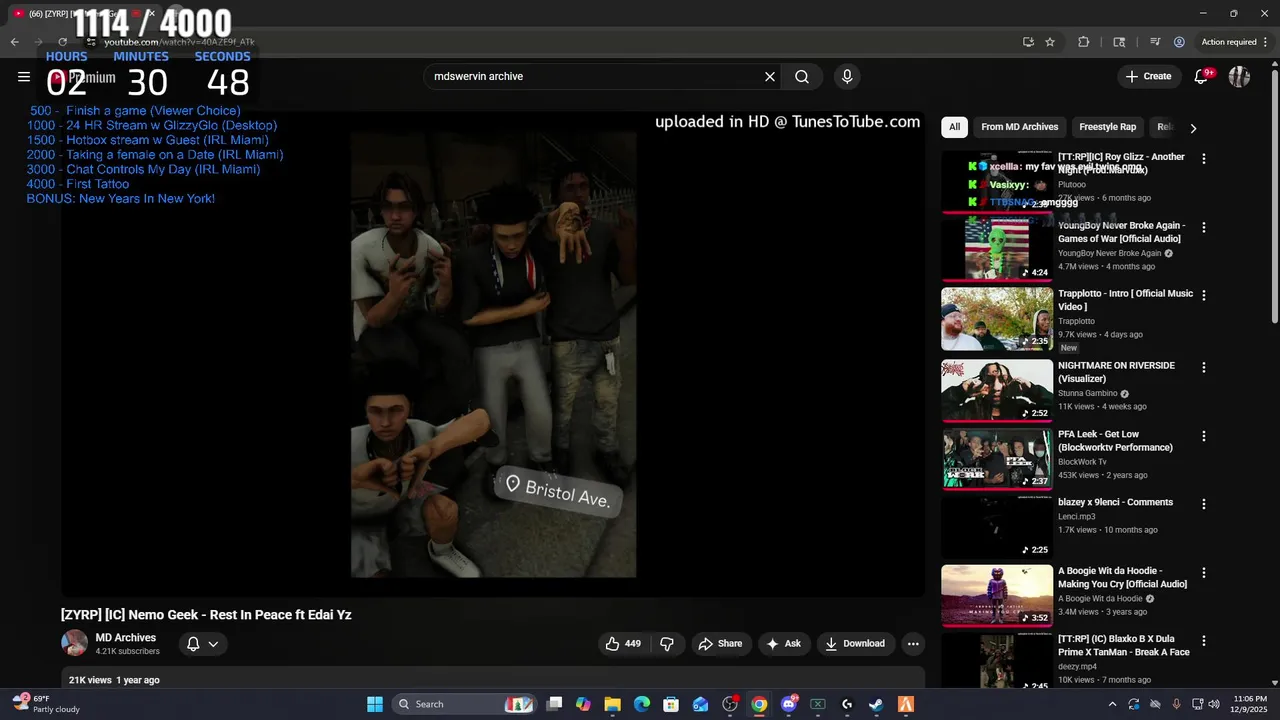Share this video
Image resolution: width=1280 pixels, height=720 pixels.
(x=720, y=644)
